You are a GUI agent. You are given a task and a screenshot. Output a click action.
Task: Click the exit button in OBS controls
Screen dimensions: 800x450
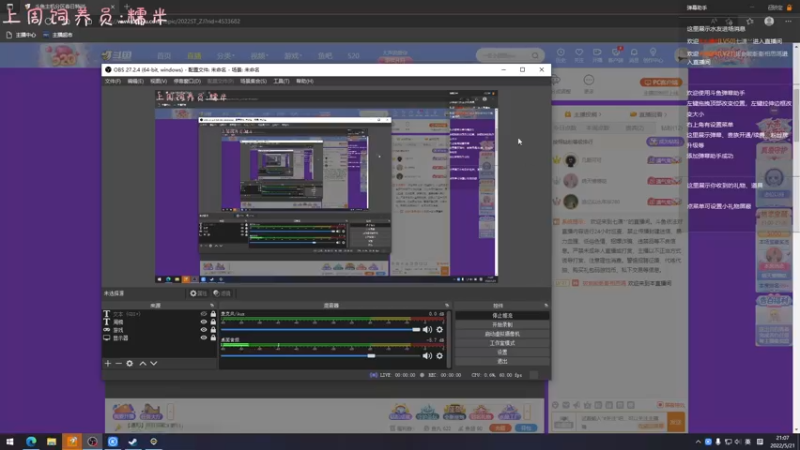502,361
